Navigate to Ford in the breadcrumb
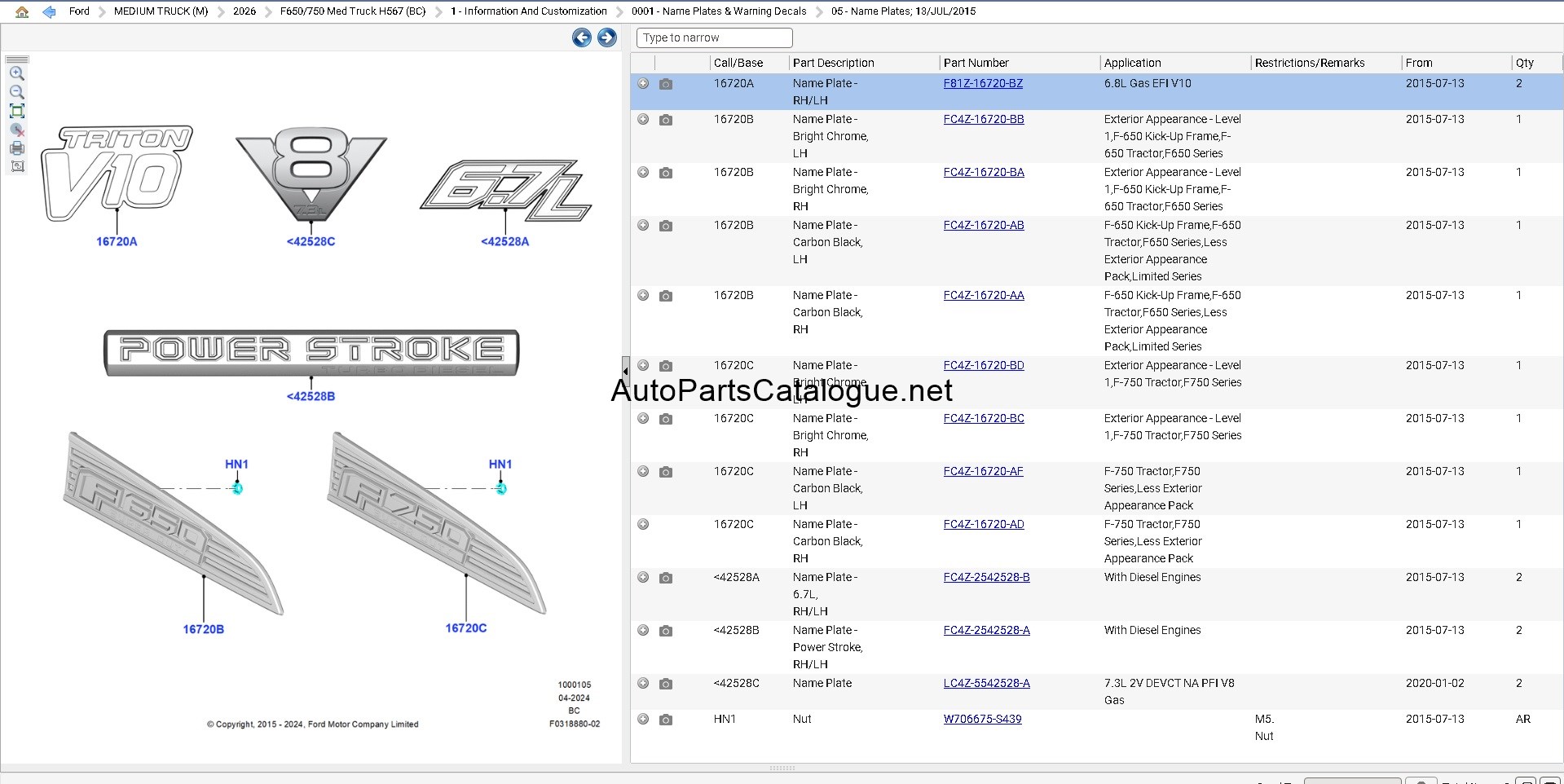 tap(79, 11)
